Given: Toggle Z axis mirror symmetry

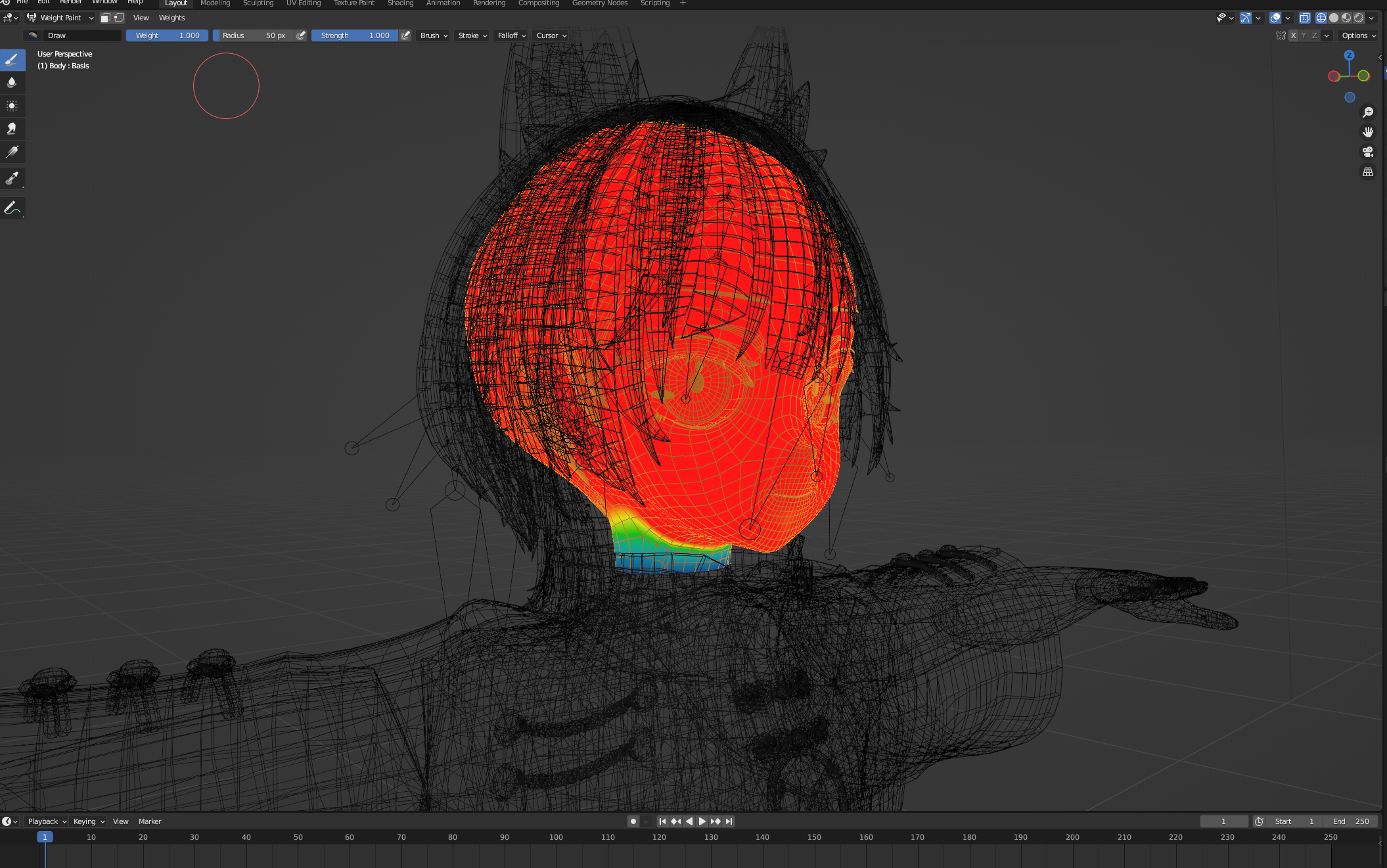Looking at the screenshot, I should 1314,35.
